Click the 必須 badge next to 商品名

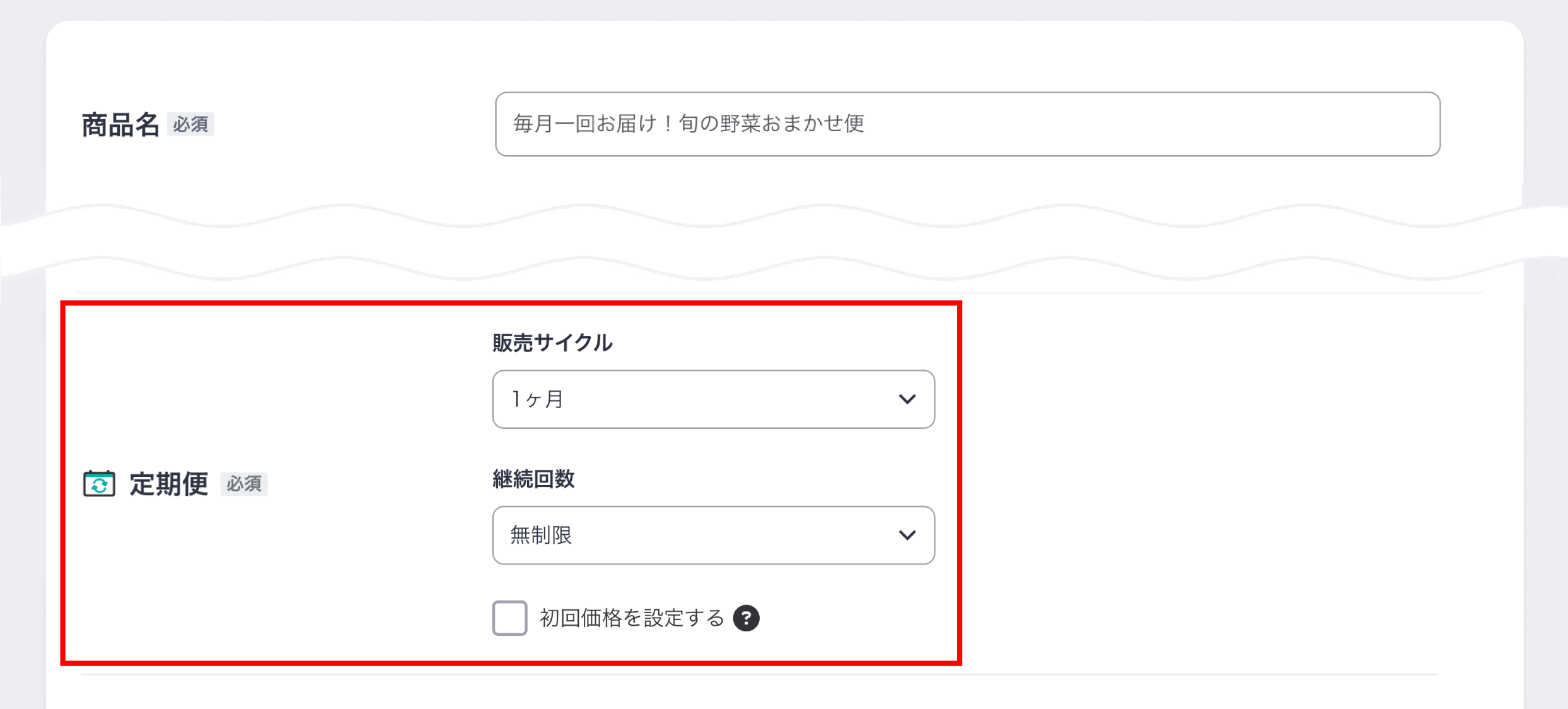click(x=191, y=126)
